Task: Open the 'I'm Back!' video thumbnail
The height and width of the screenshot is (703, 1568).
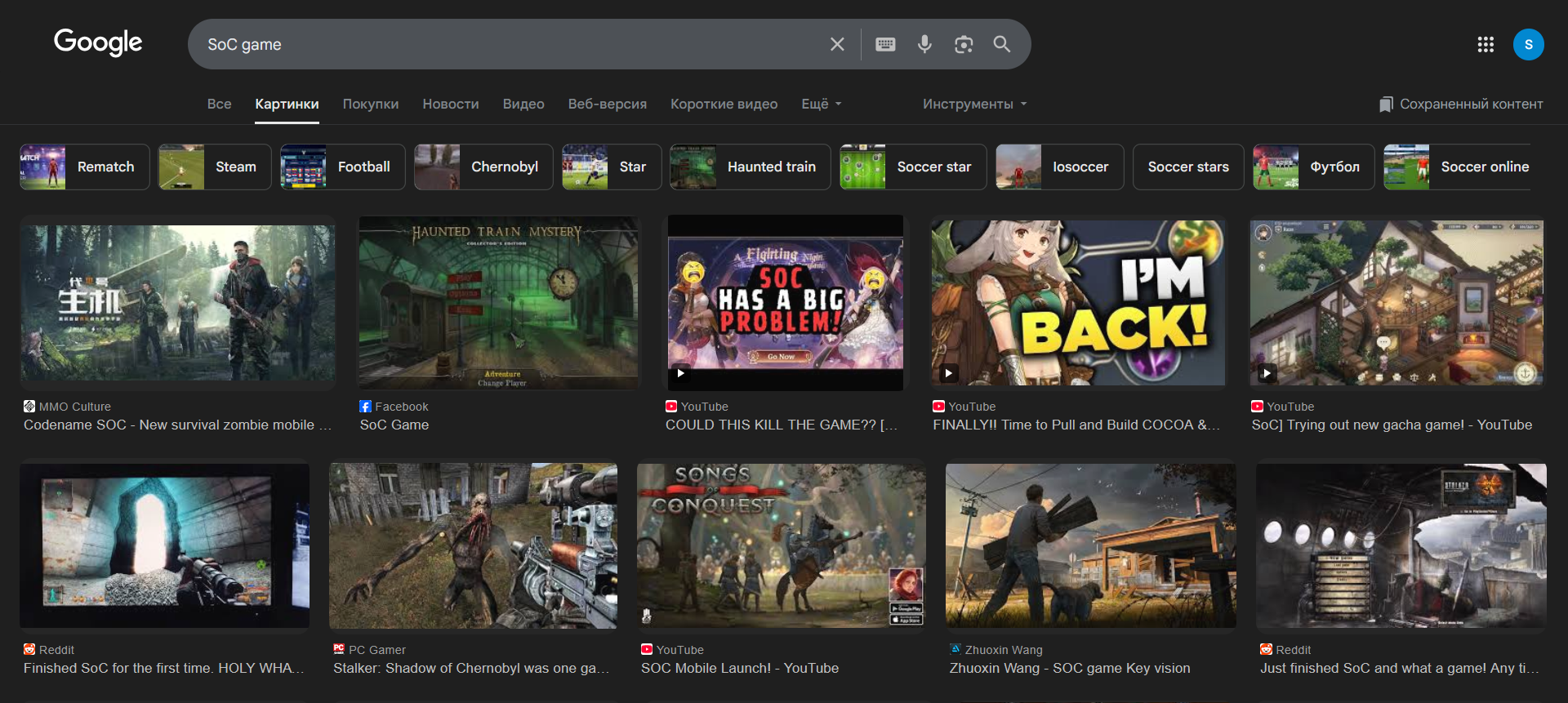Action: click(1078, 303)
